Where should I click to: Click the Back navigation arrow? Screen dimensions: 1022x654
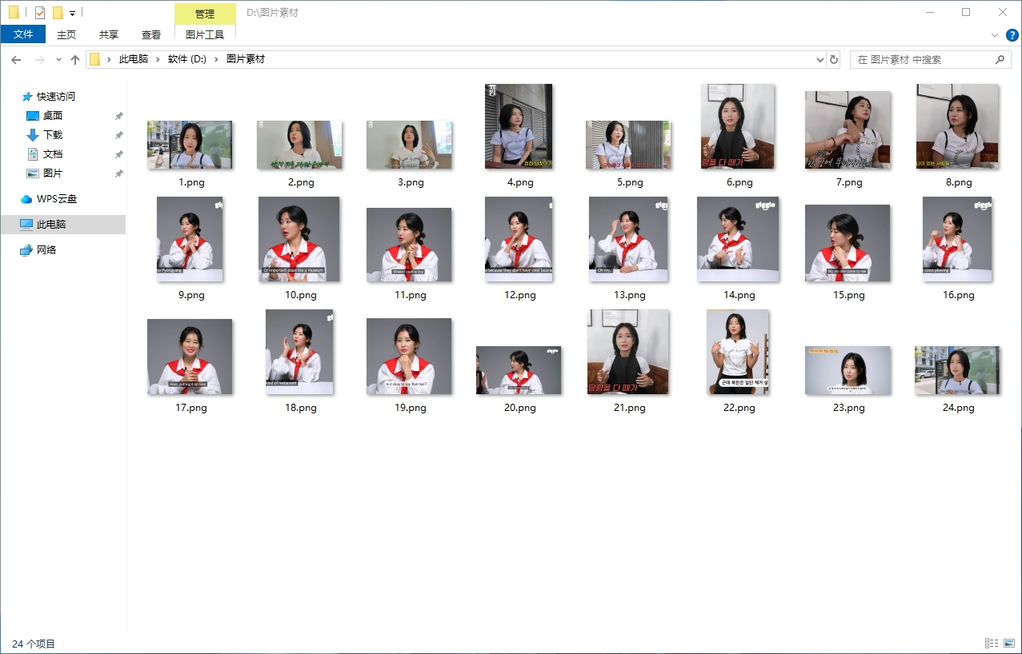(16, 60)
